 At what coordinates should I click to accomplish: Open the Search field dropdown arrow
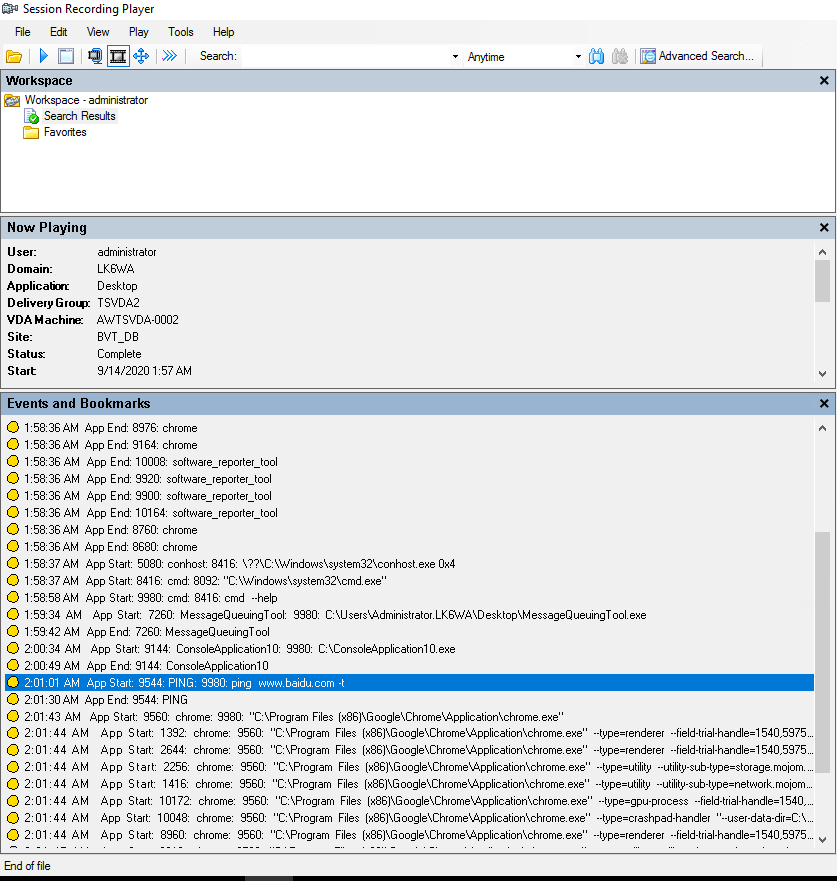[455, 57]
